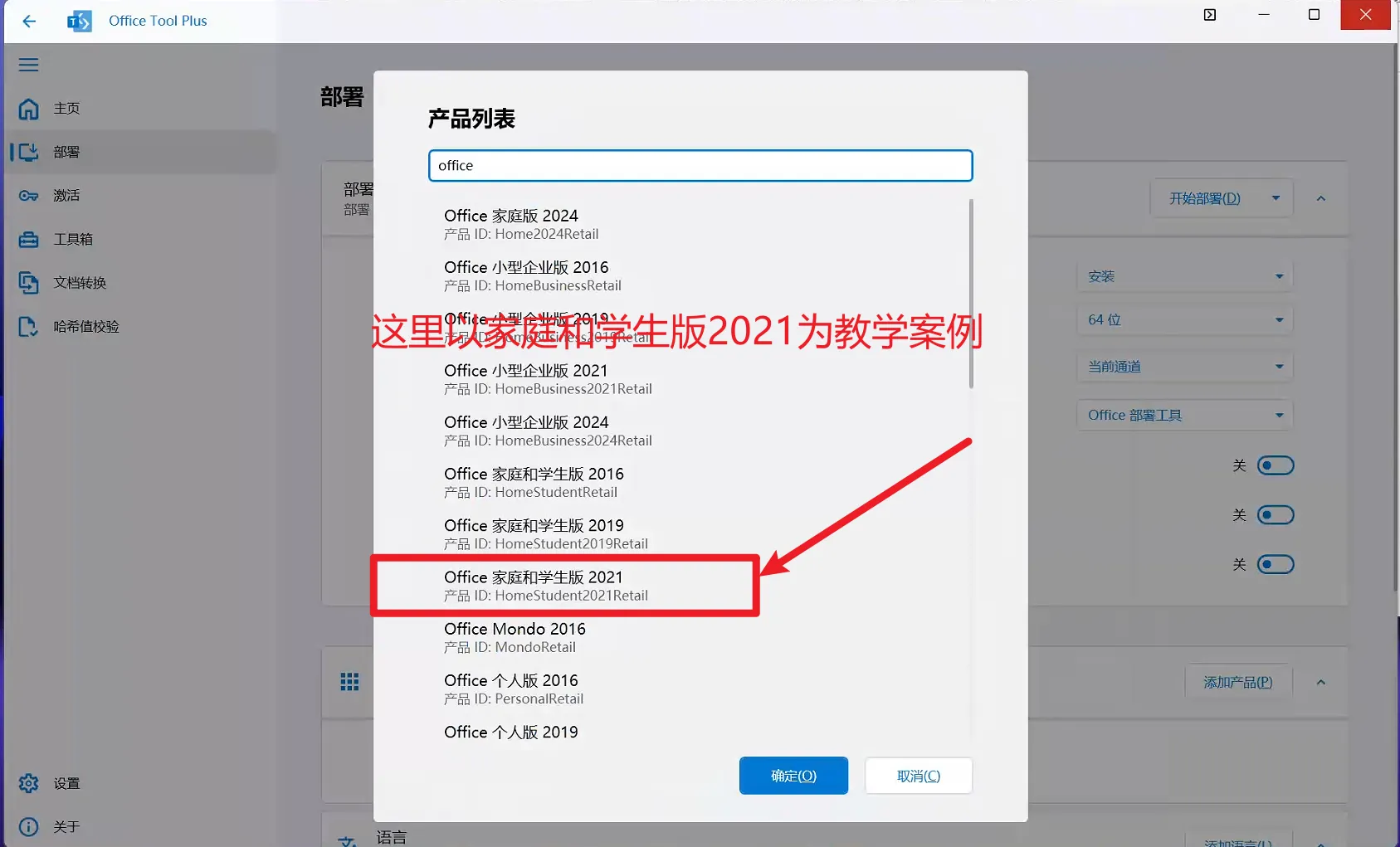1400x847 pixels.
Task: Open the hamburger navigation menu
Action: [29, 65]
